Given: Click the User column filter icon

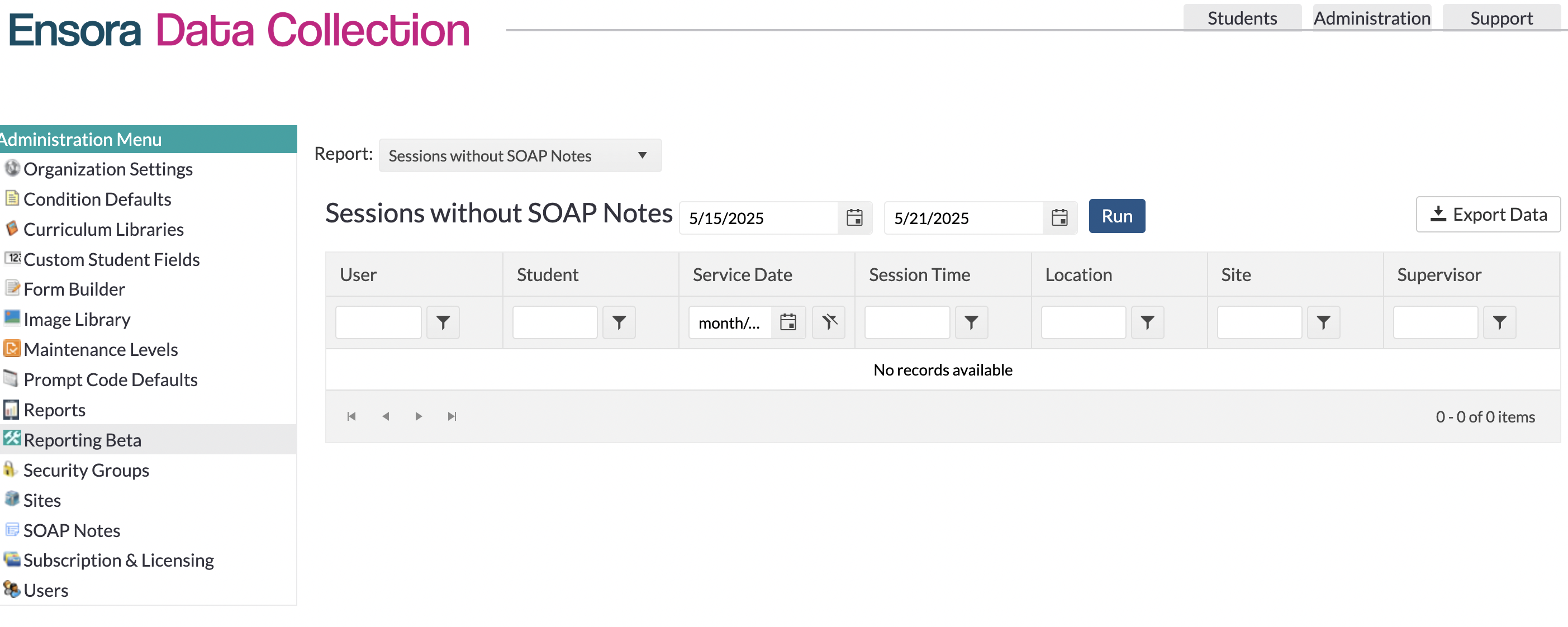Looking at the screenshot, I should click(x=443, y=322).
